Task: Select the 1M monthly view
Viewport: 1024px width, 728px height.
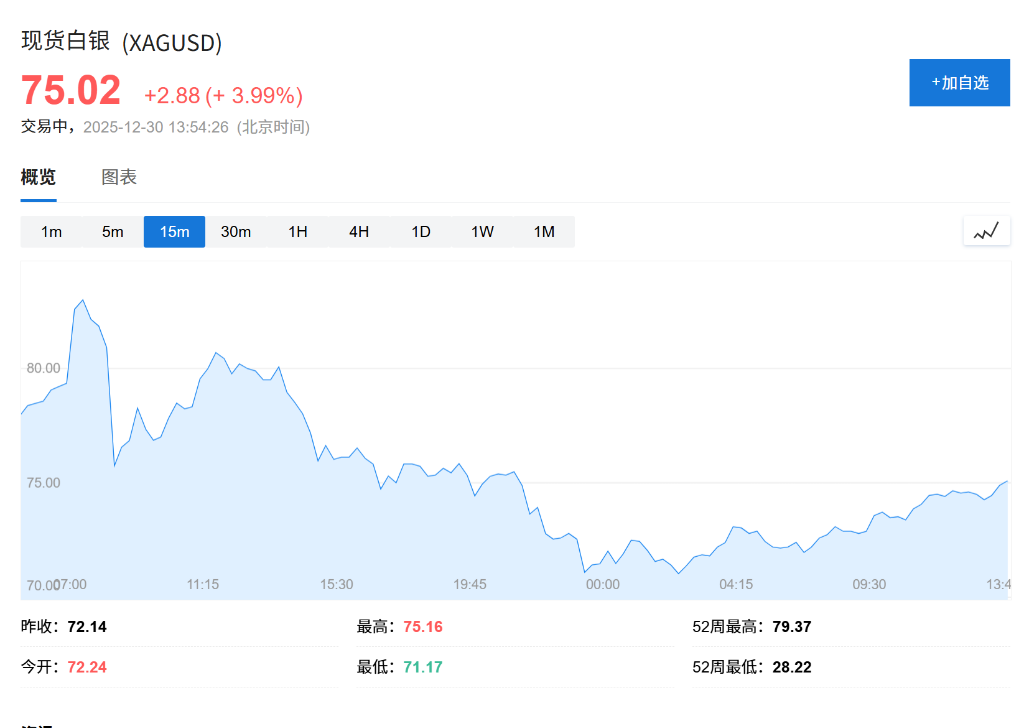Action: [x=544, y=231]
